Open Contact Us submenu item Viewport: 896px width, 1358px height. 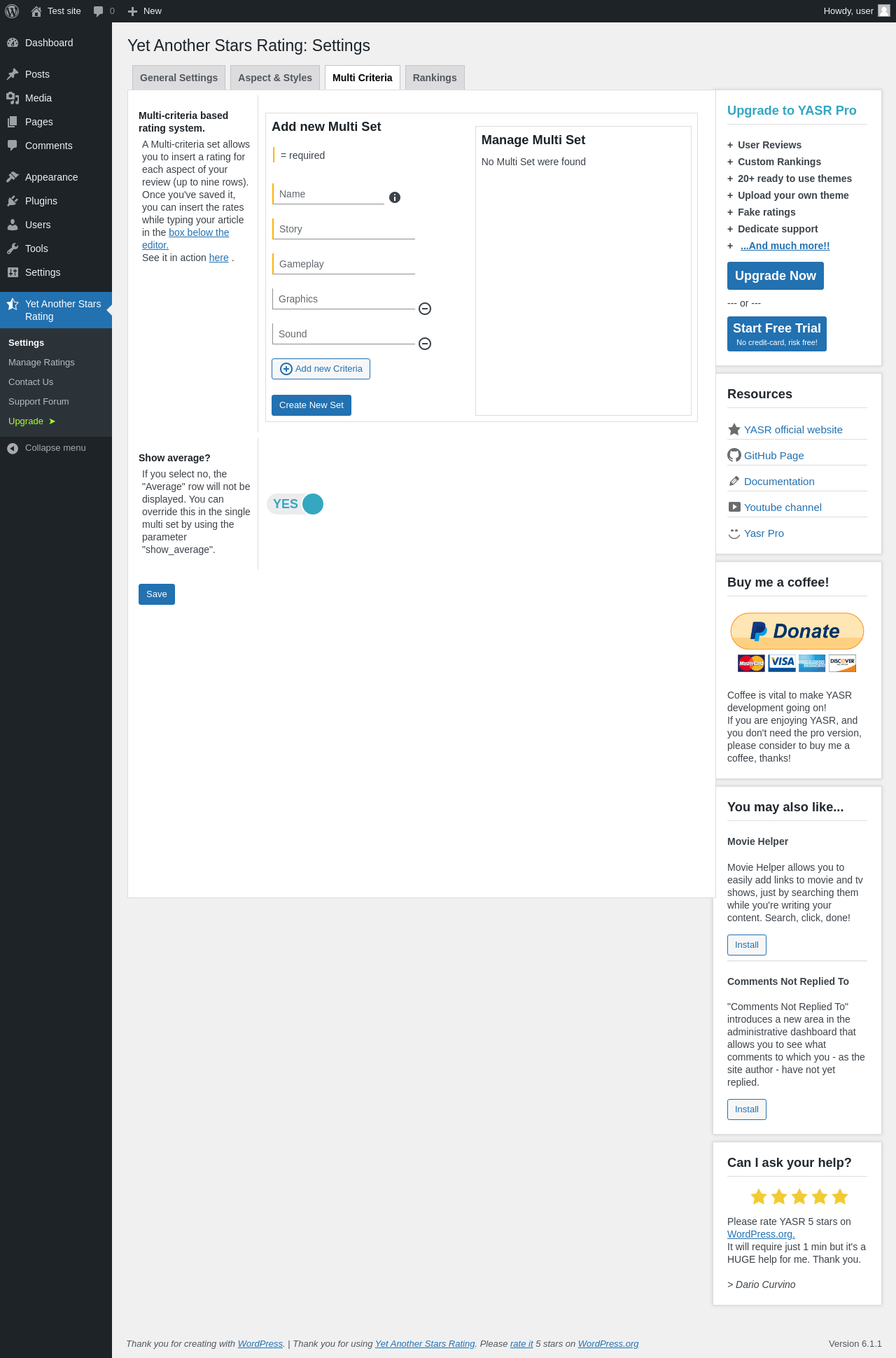31,382
